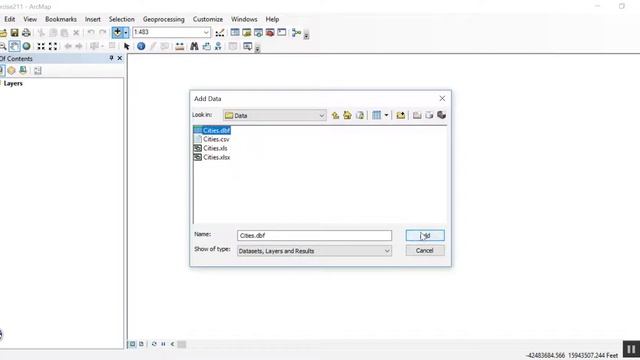The height and width of the screenshot is (360, 640).
Task: Open the ArcToolbox window icon
Action: [x=270, y=32]
